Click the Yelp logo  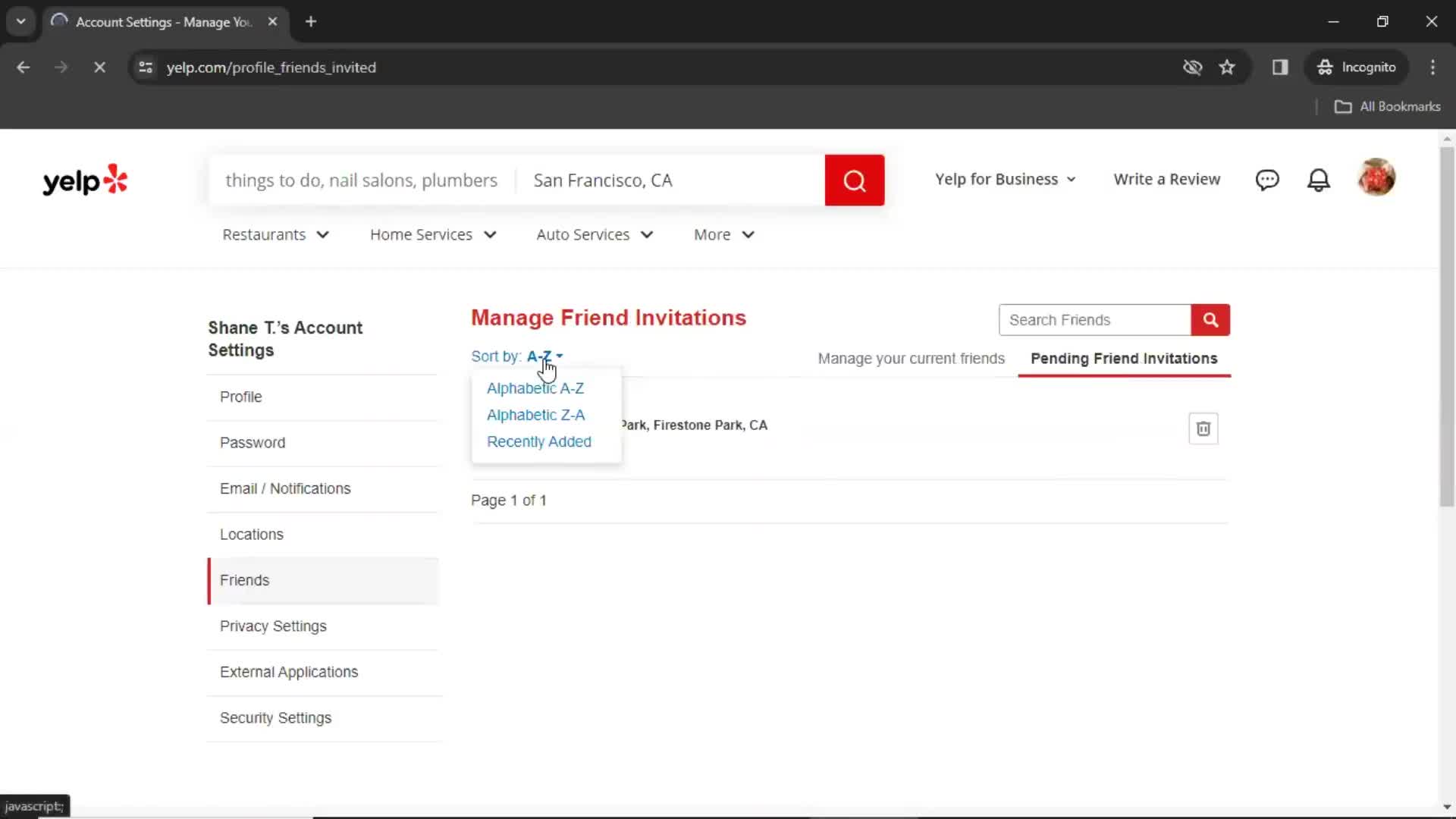pos(85,180)
